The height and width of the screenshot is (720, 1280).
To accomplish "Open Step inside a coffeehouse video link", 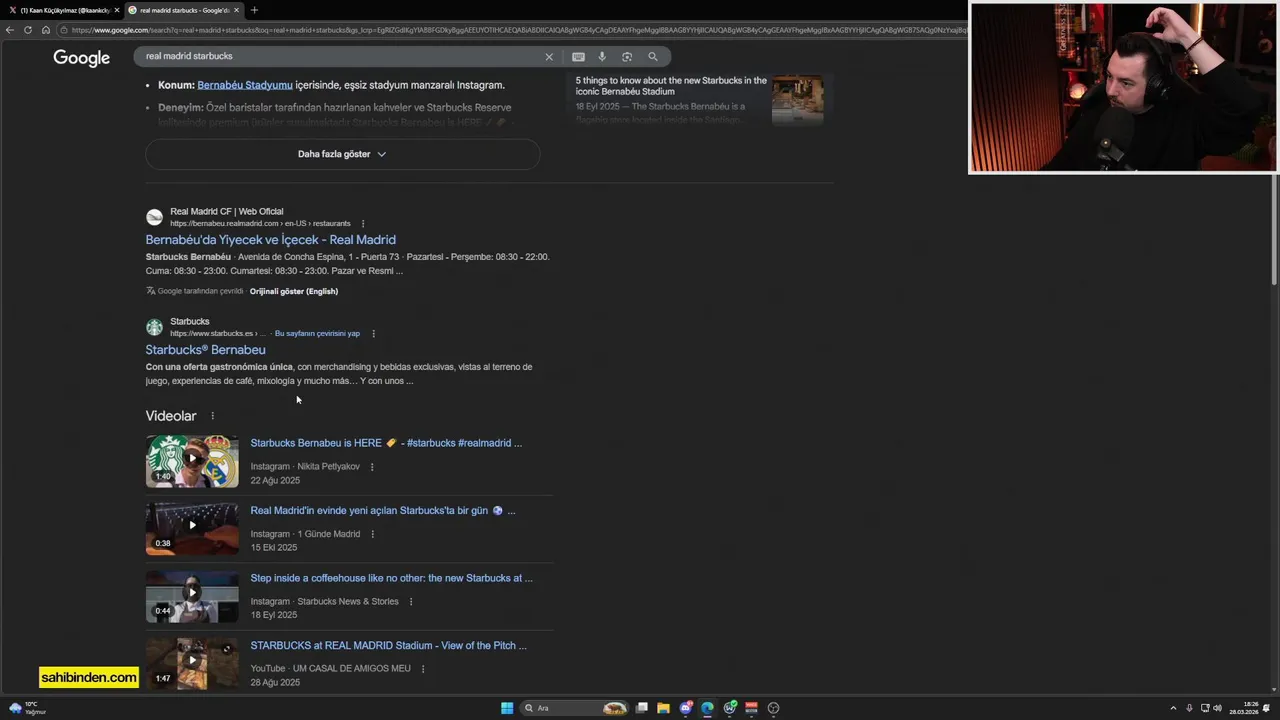I will [391, 578].
